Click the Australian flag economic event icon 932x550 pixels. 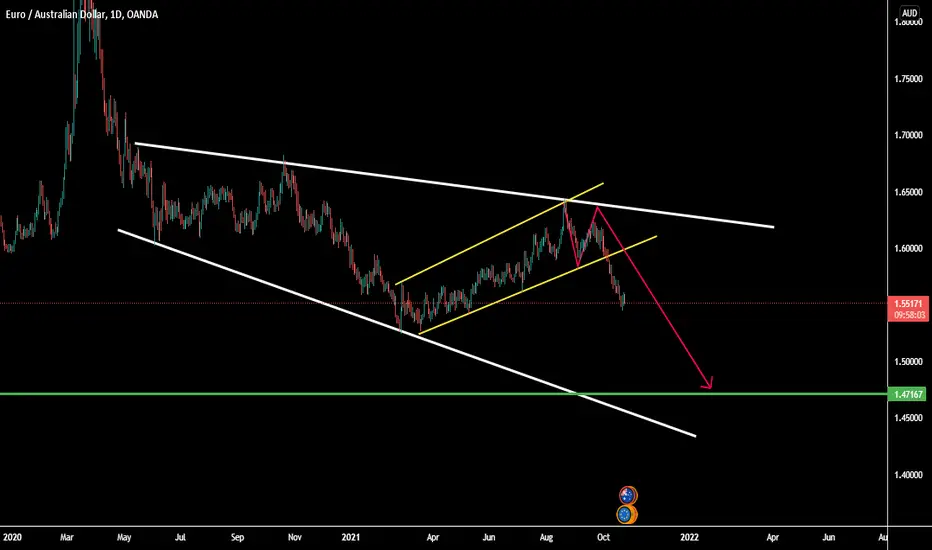(x=628, y=495)
